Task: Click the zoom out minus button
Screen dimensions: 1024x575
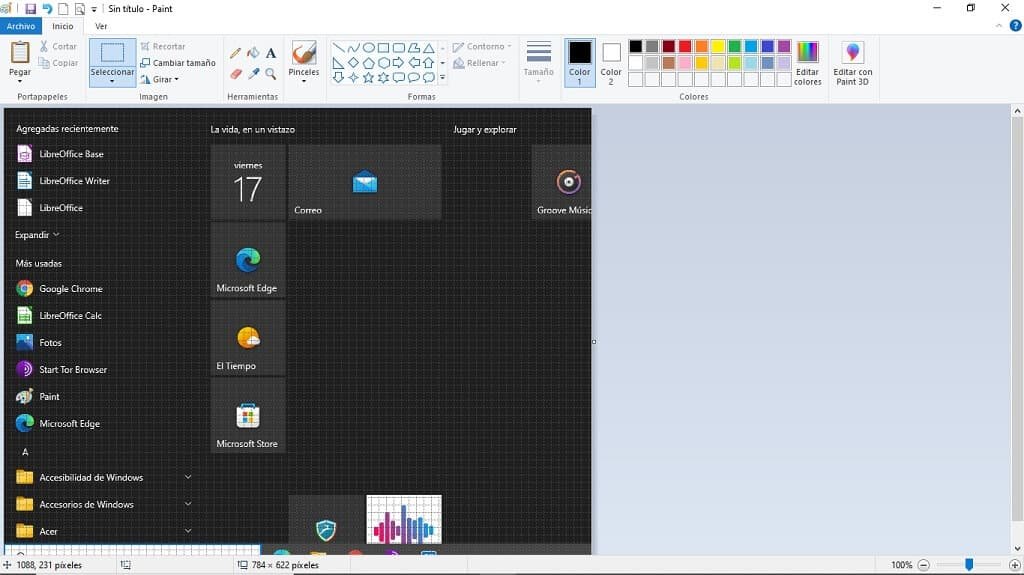Action: tap(923, 565)
